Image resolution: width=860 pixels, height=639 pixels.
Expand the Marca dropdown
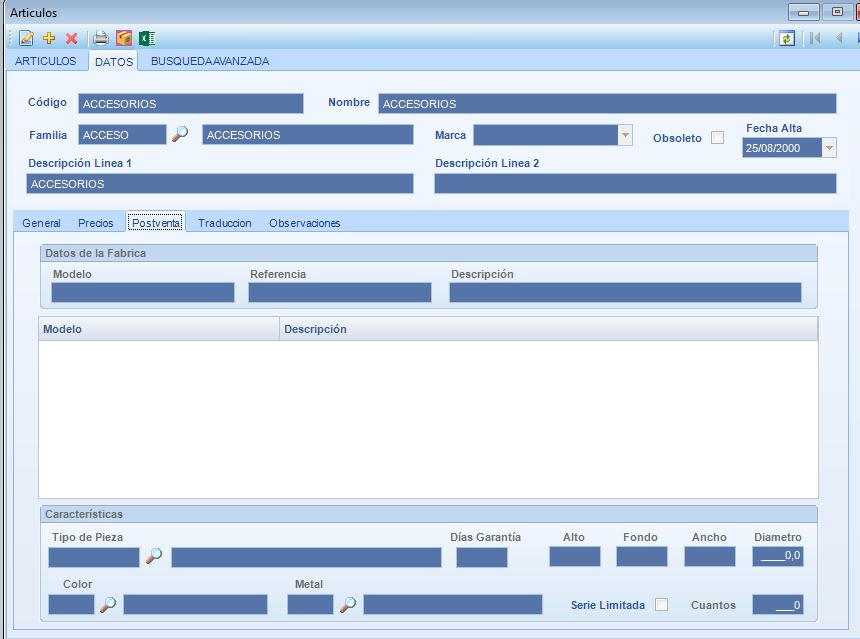pyautogui.click(x=625, y=135)
